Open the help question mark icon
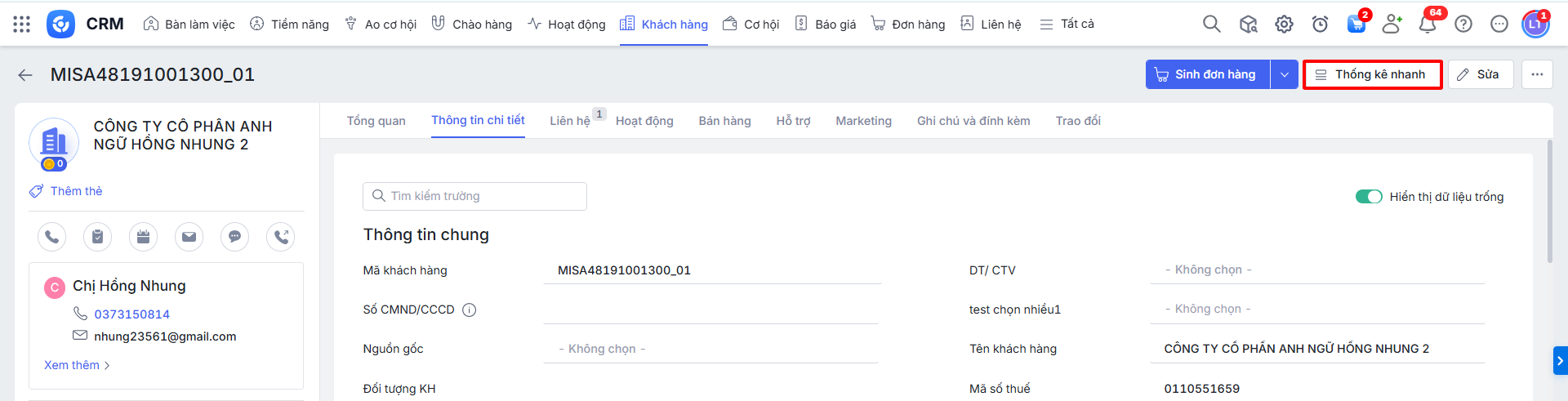Viewport: 1568px width, 401px height. tap(1463, 24)
